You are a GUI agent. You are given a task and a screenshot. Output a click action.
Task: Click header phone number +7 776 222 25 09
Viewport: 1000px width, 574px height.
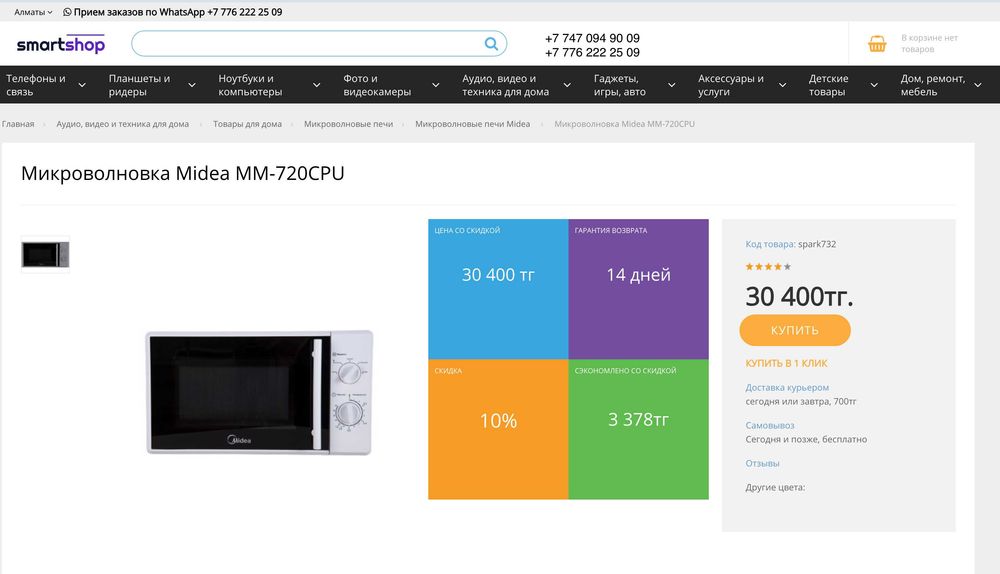coord(592,52)
